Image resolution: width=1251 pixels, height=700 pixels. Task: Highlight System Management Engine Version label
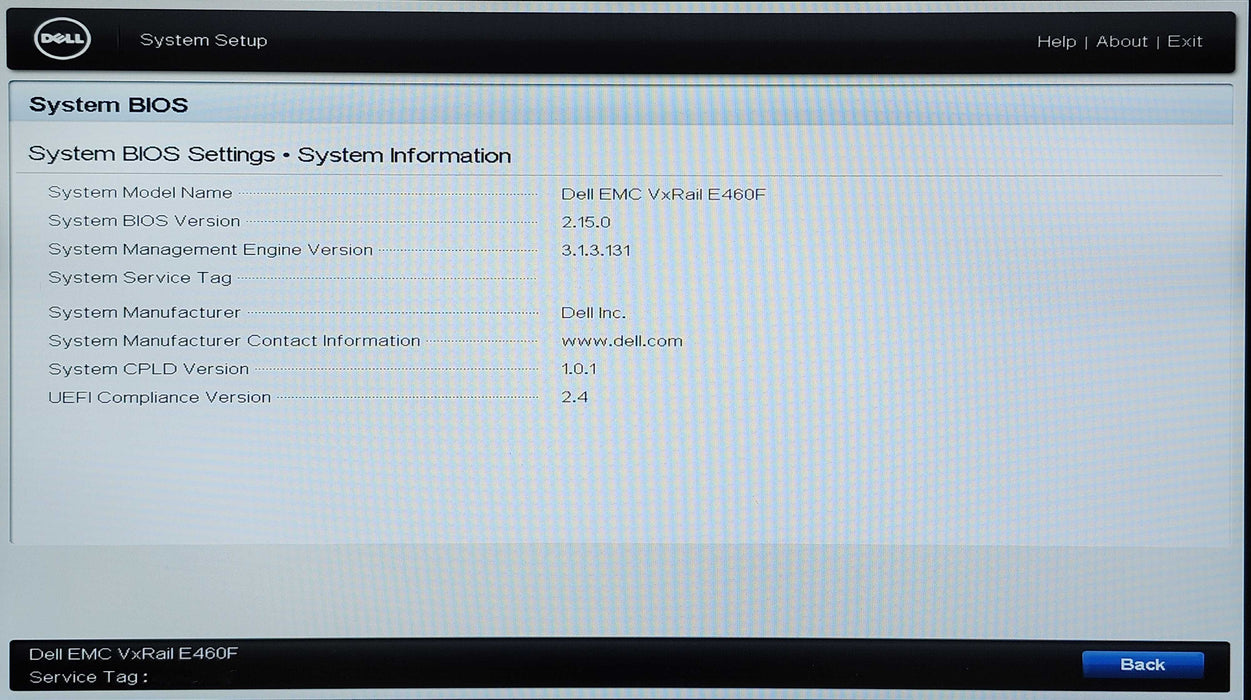(210, 250)
